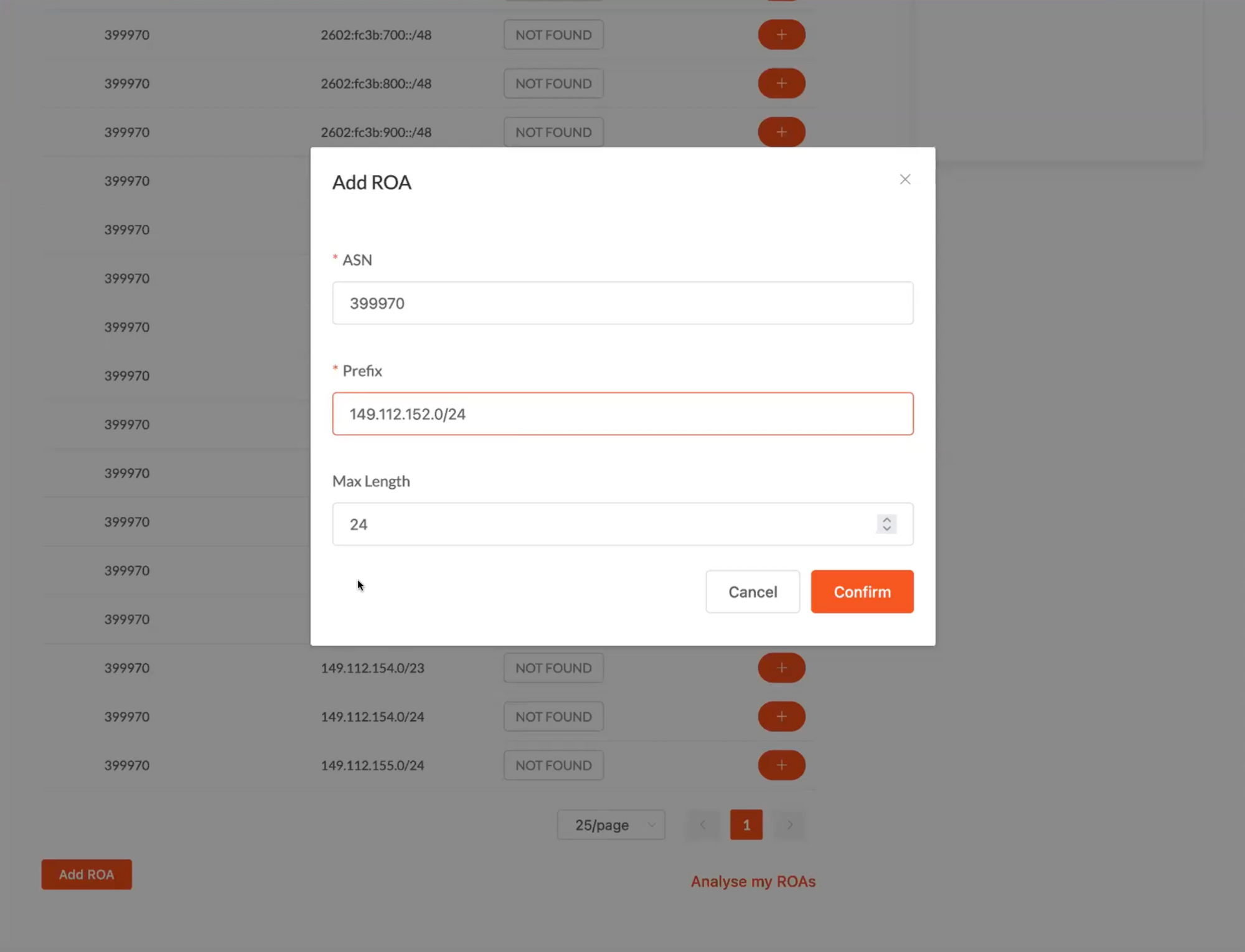Open the 25/page size dropdown
This screenshot has height=952, width=1245.
(x=611, y=824)
